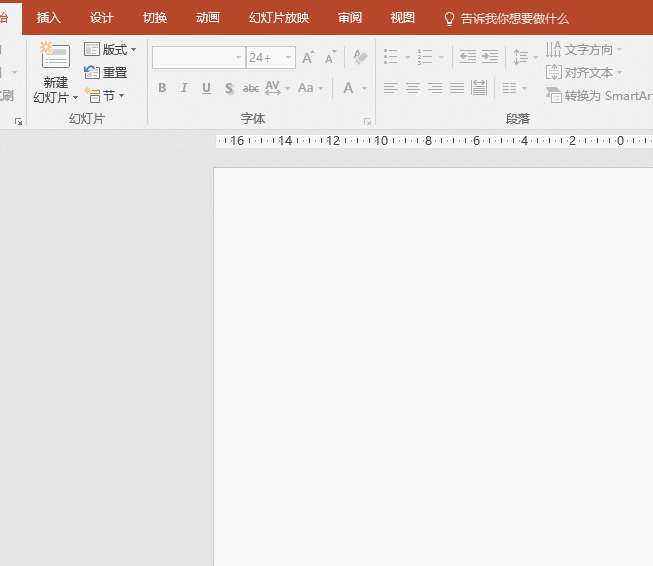653x566 pixels.
Task: Open the Animations (动画) tab
Action: (x=208, y=18)
